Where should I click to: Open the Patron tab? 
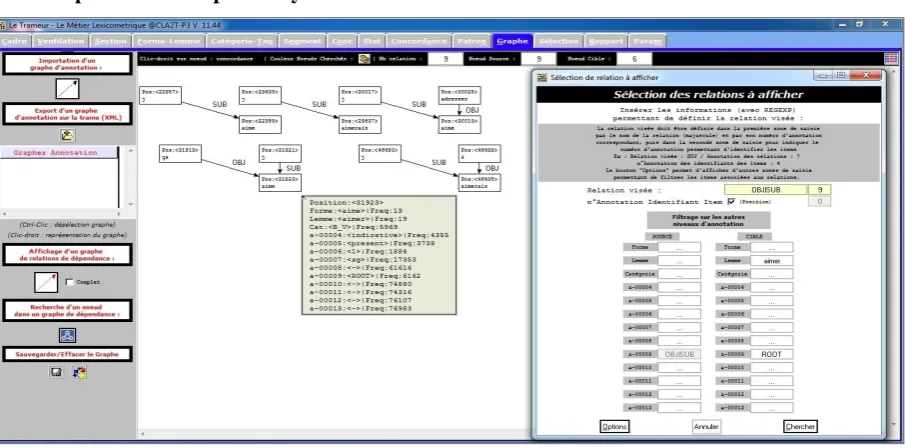point(472,41)
